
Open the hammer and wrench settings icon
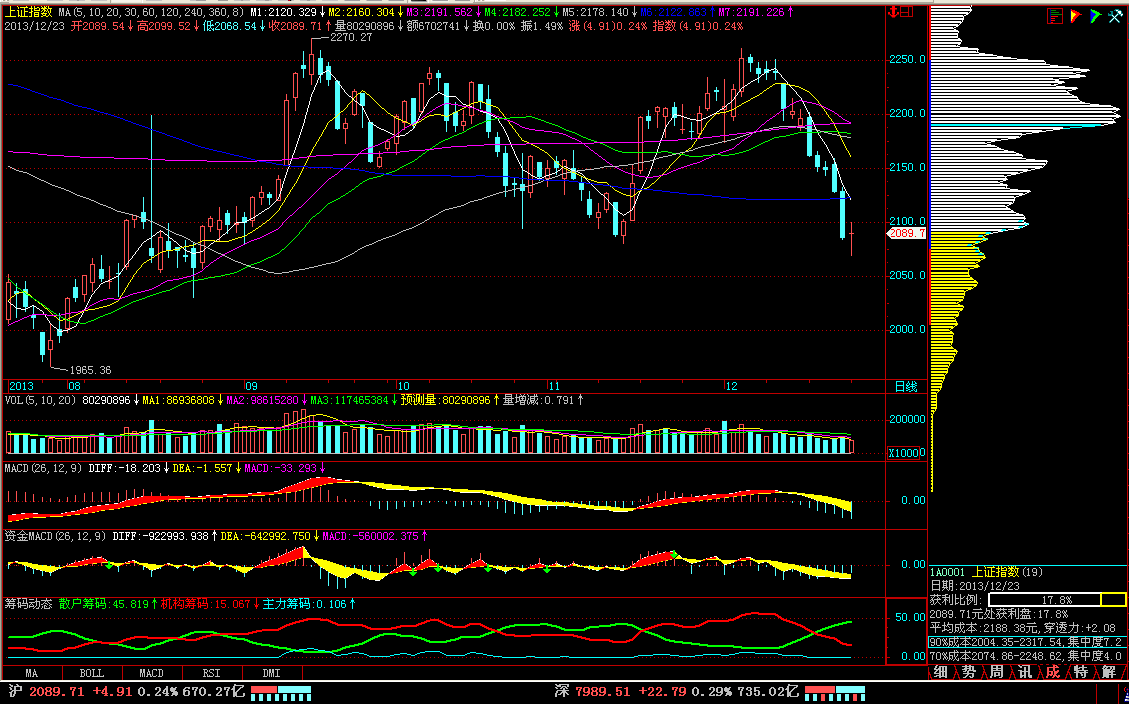[x=1115, y=16]
